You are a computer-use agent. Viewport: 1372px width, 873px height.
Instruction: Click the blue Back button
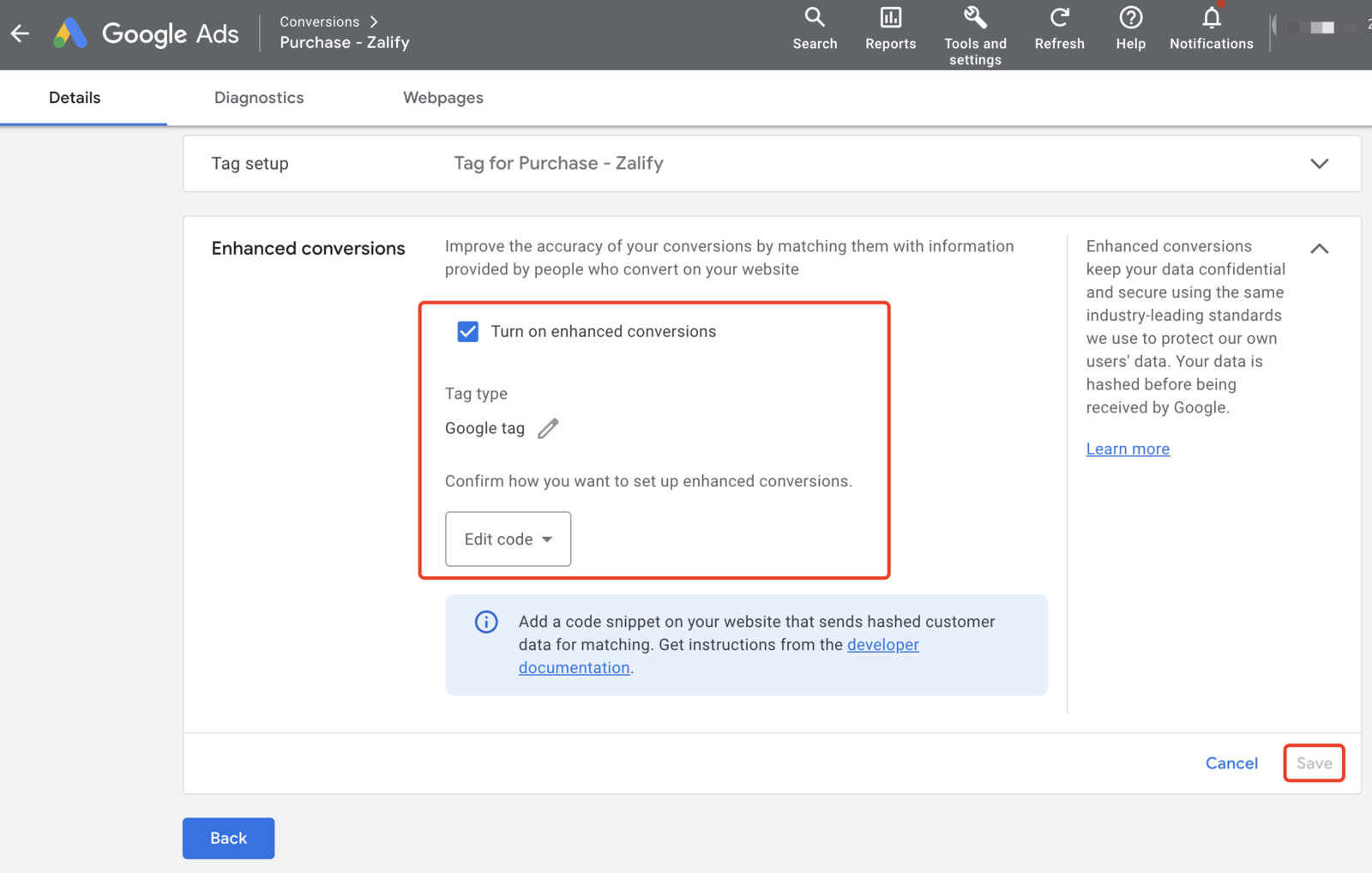pyautogui.click(x=228, y=838)
